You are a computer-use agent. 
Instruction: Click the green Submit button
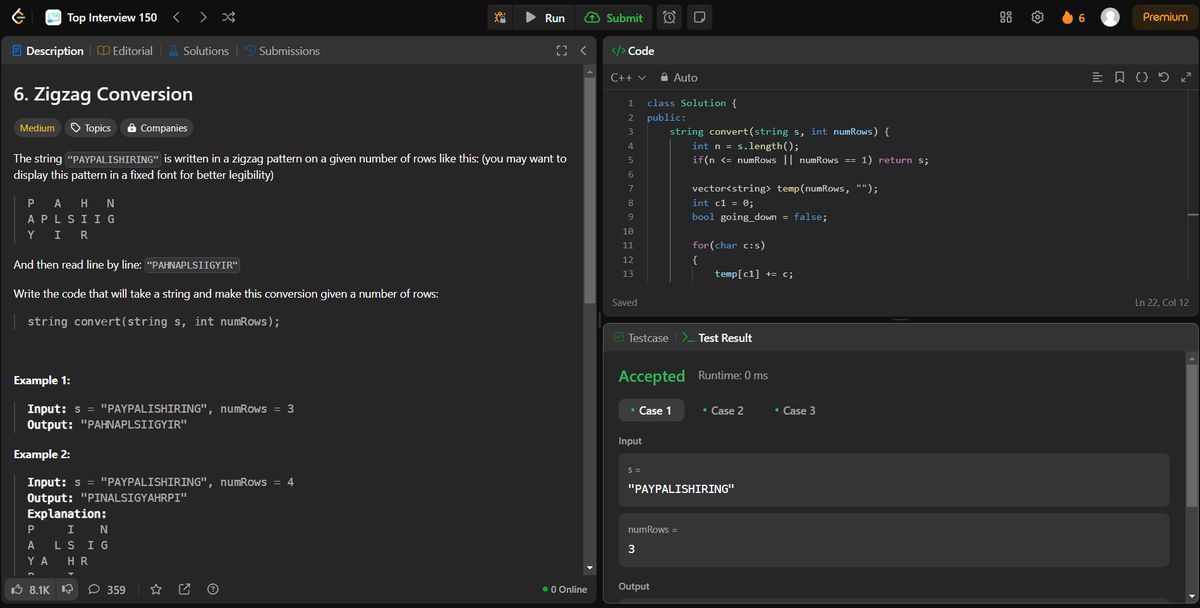coord(613,17)
